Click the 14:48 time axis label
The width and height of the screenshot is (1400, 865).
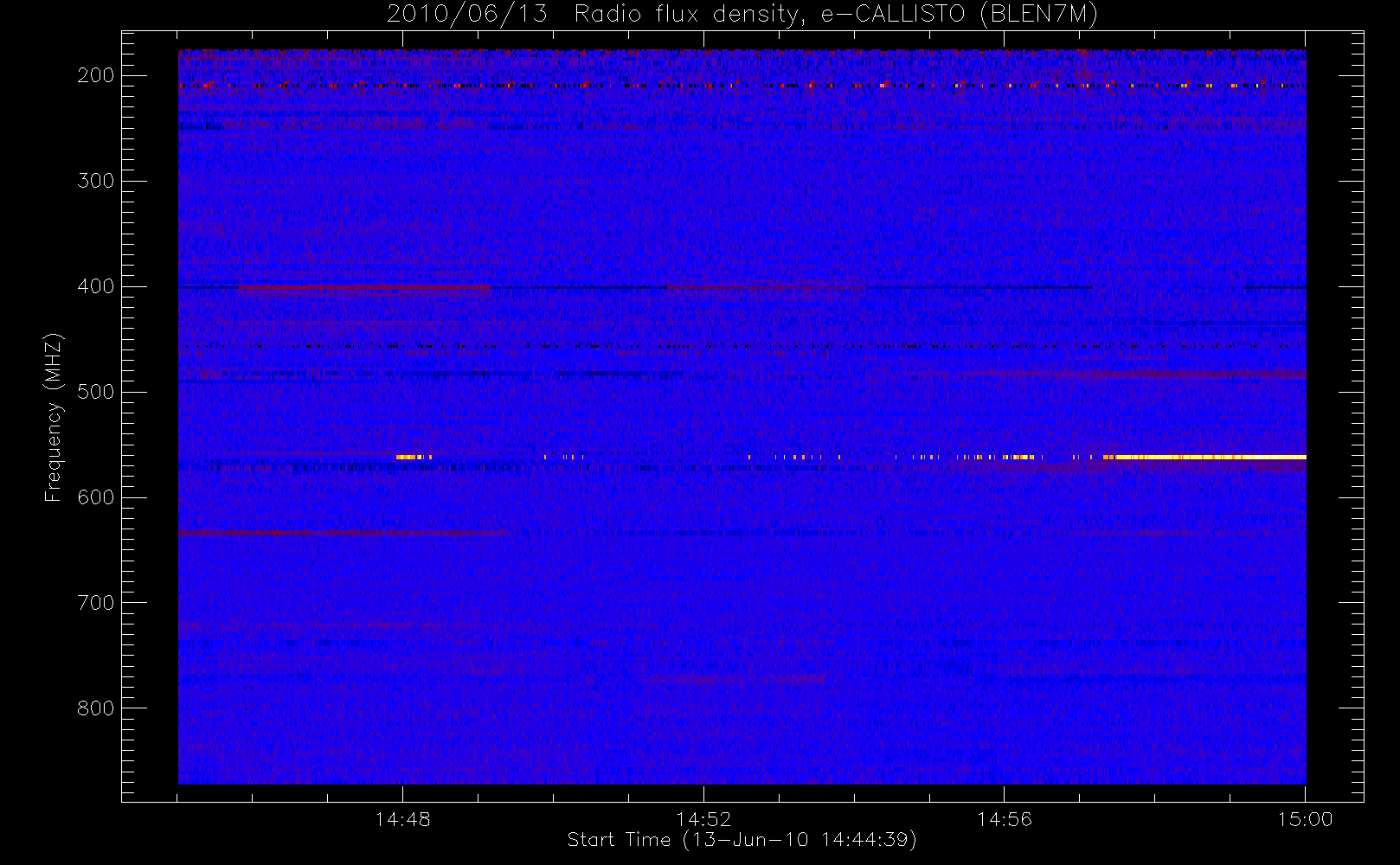pos(402,818)
